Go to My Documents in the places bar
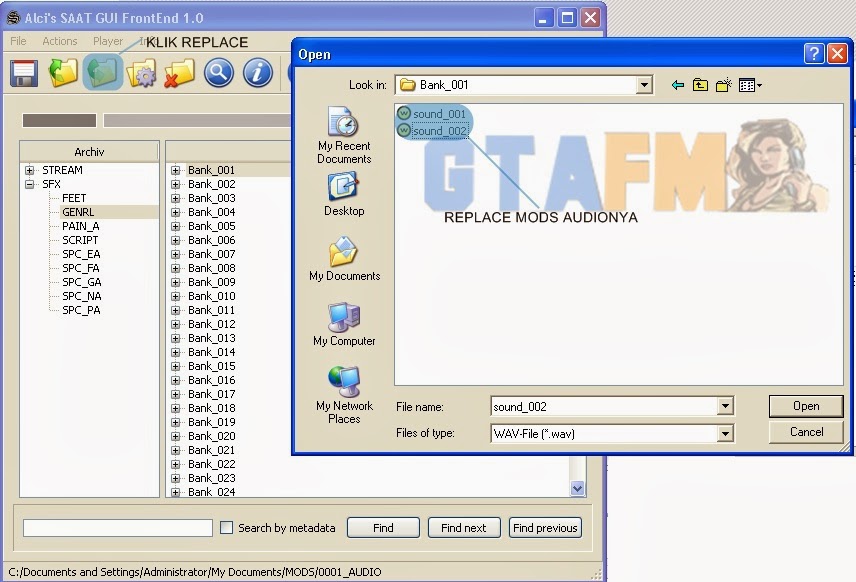The height and width of the screenshot is (582, 856). tap(344, 259)
